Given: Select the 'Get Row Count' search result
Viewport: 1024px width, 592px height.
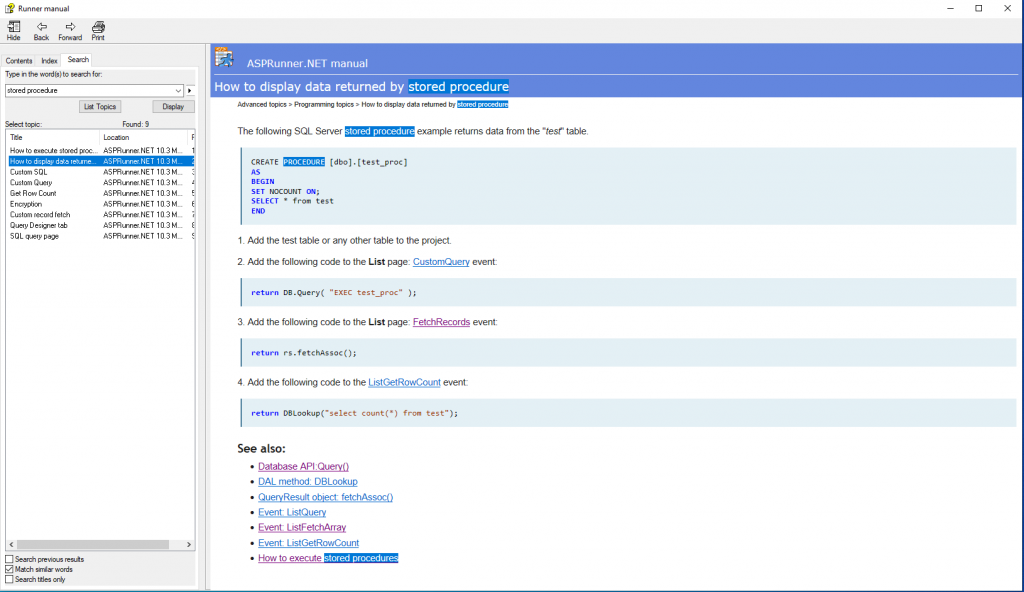Looking at the screenshot, I should 101,193.
